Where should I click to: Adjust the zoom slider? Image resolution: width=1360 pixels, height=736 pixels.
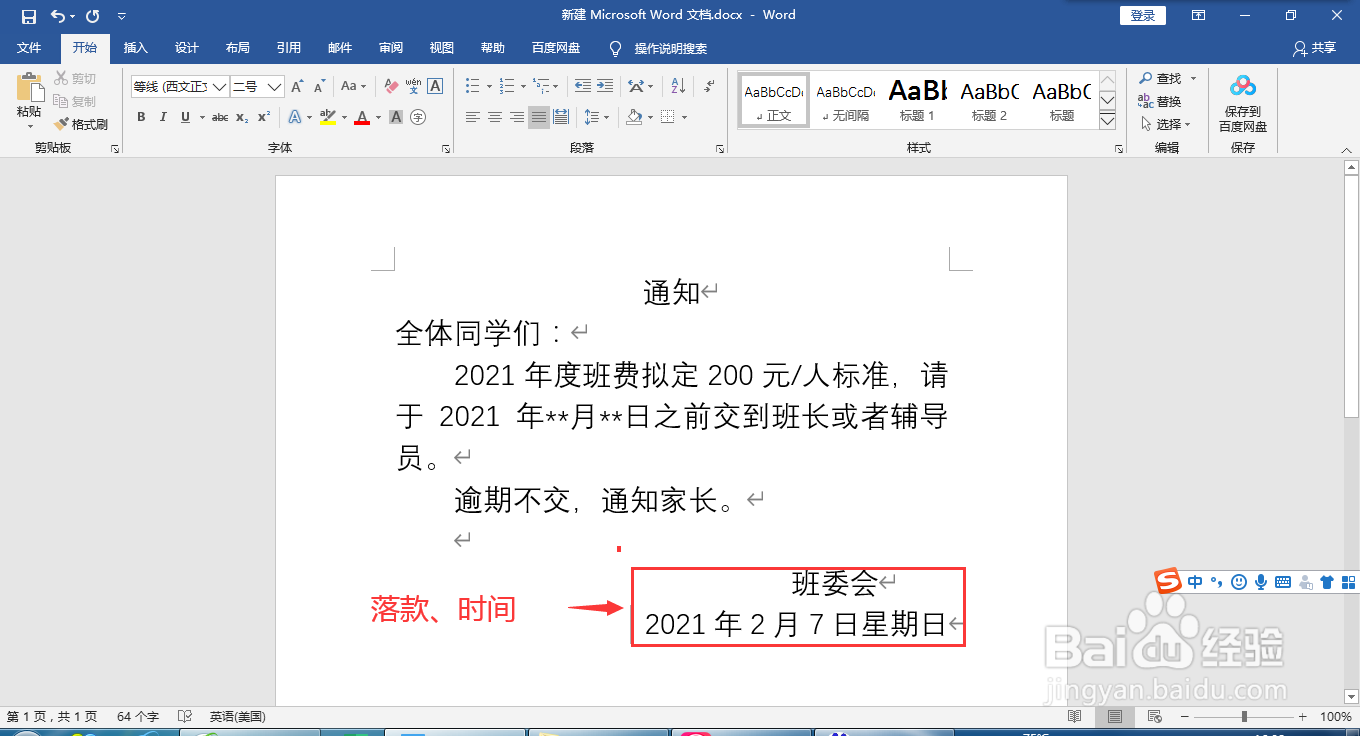coord(1243,717)
